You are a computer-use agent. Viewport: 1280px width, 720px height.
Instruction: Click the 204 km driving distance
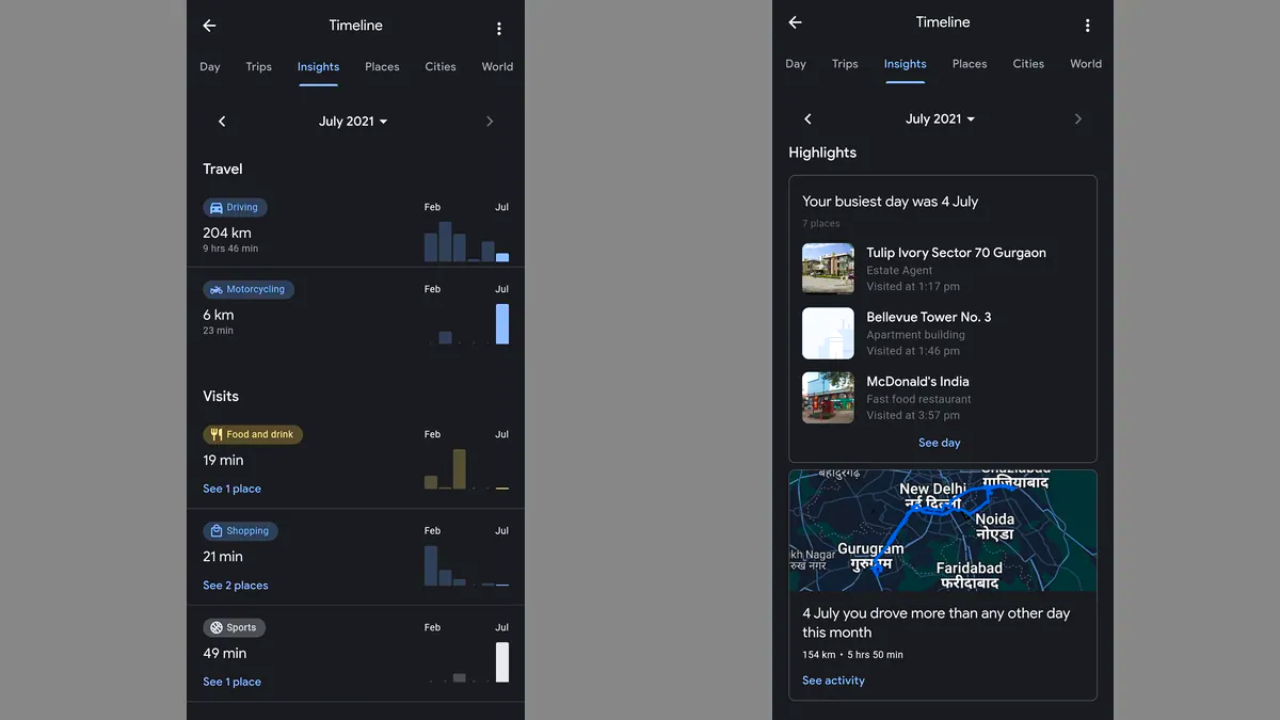tap(227, 233)
